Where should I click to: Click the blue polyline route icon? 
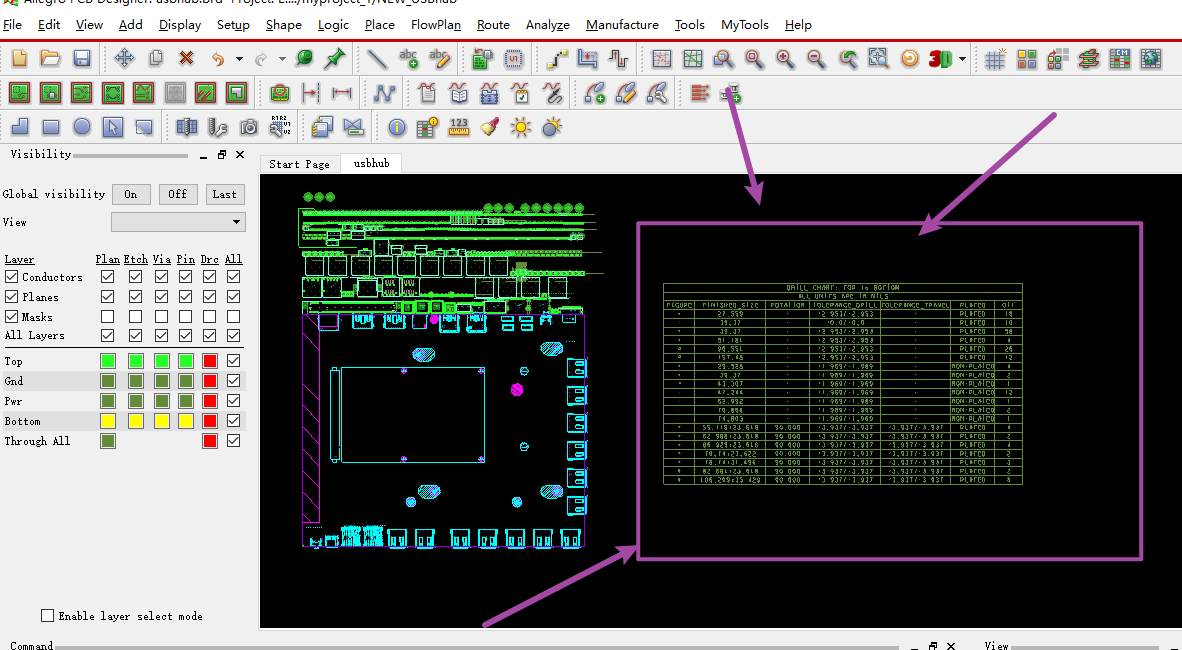pyautogui.click(x=384, y=93)
